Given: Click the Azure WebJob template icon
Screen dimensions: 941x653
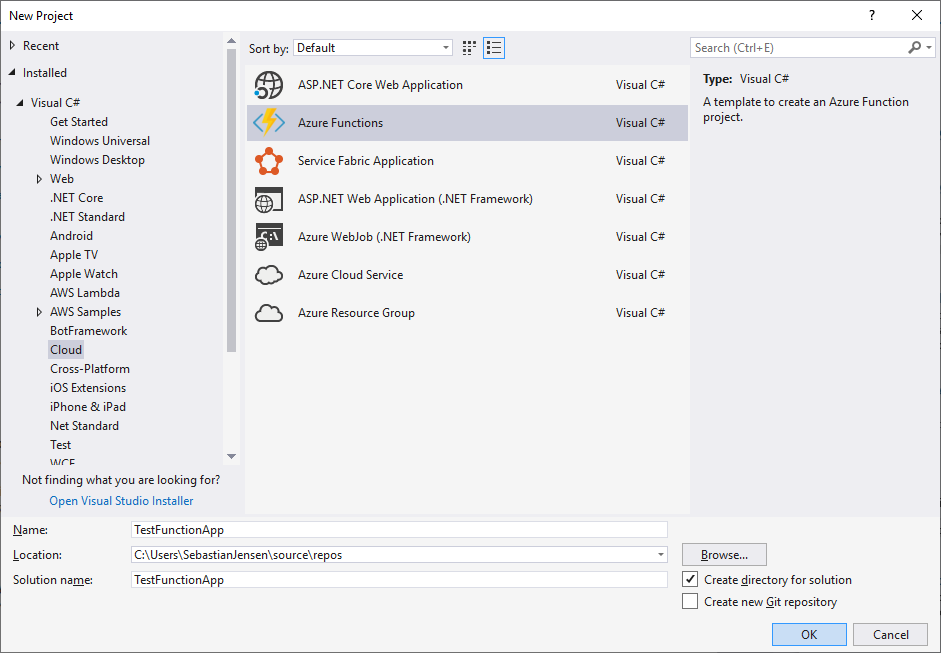Looking at the screenshot, I should pos(269,237).
